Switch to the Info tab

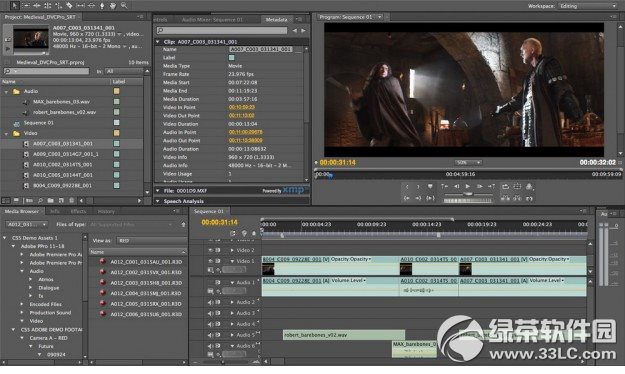coord(55,211)
